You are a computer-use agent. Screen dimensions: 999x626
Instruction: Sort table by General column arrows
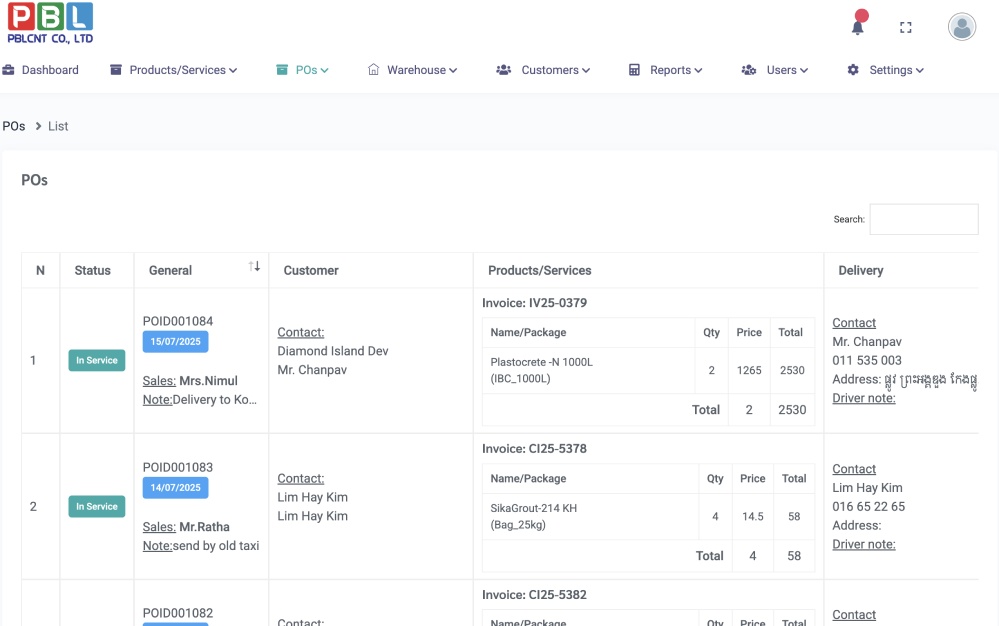(254, 266)
